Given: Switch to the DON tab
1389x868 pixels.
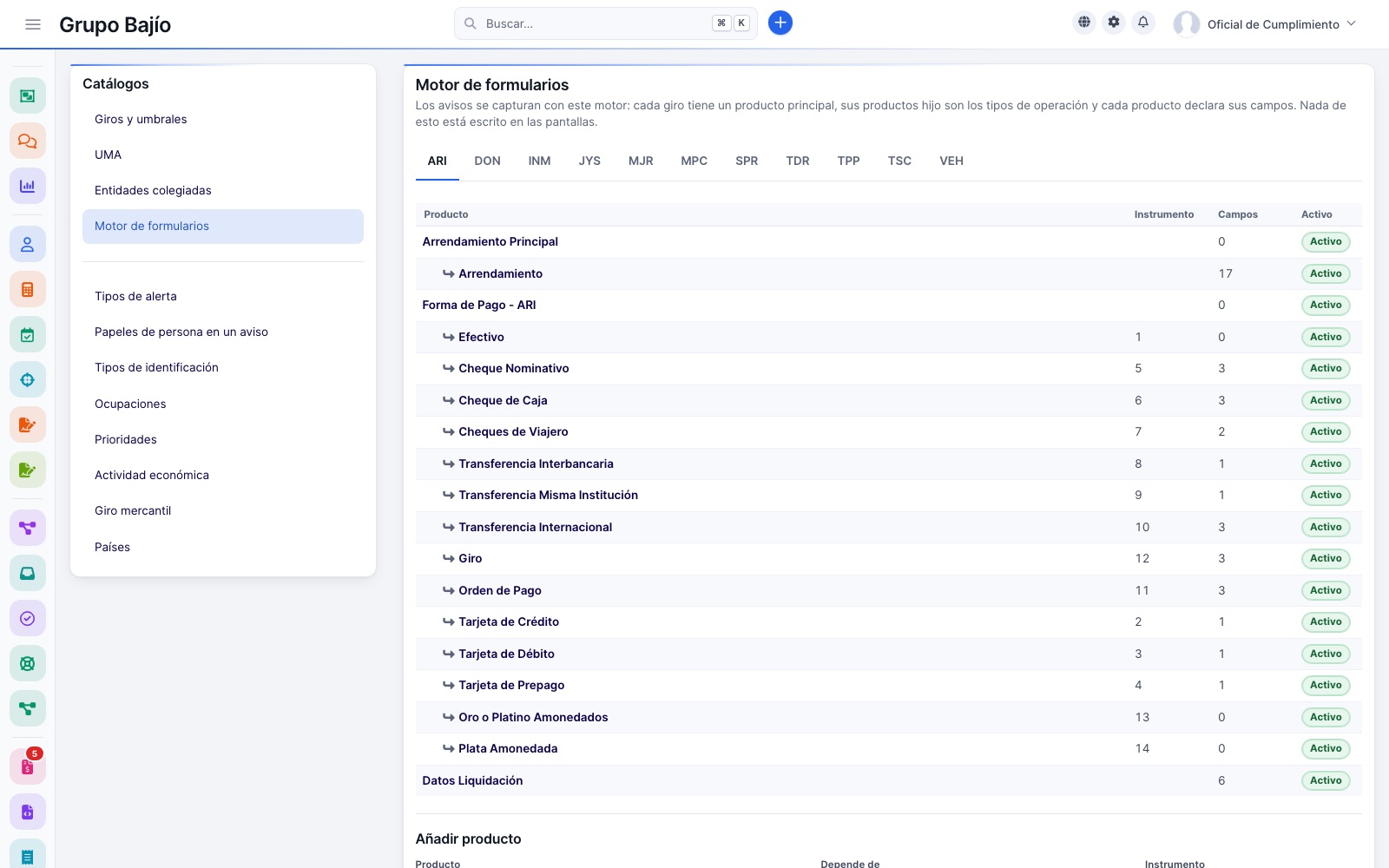Looking at the screenshot, I should point(487,161).
